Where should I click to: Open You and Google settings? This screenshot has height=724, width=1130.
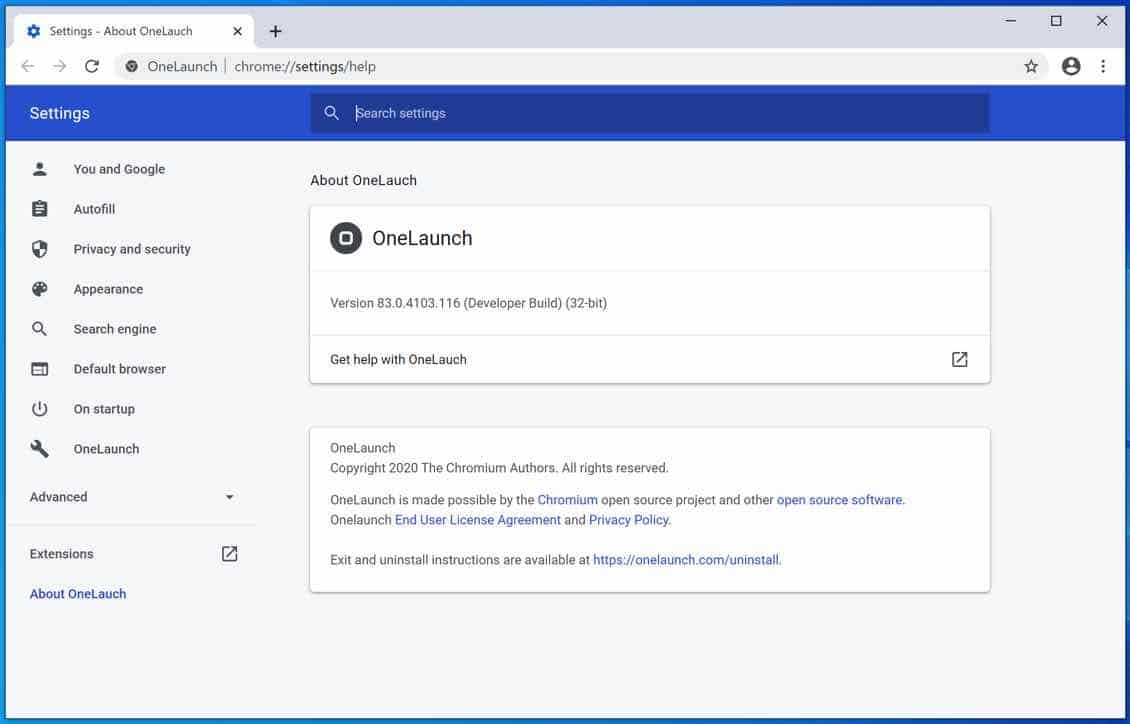click(119, 169)
